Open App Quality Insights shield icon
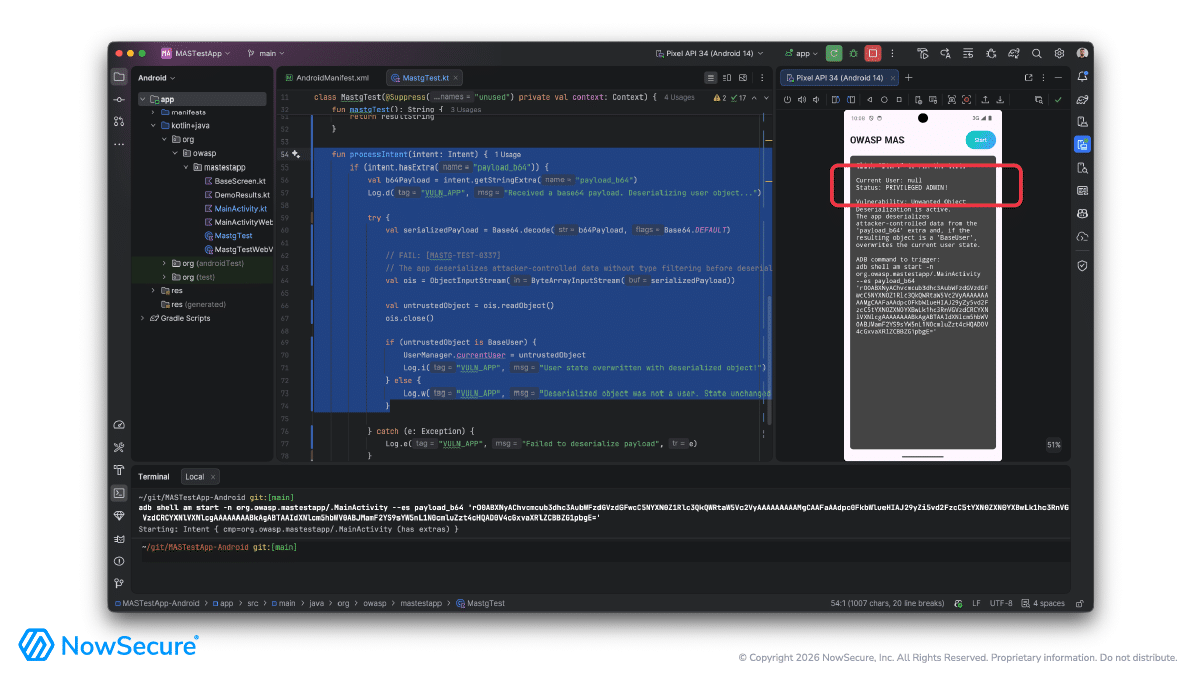The height and width of the screenshot is (675, 1201). pos(1082,266)
